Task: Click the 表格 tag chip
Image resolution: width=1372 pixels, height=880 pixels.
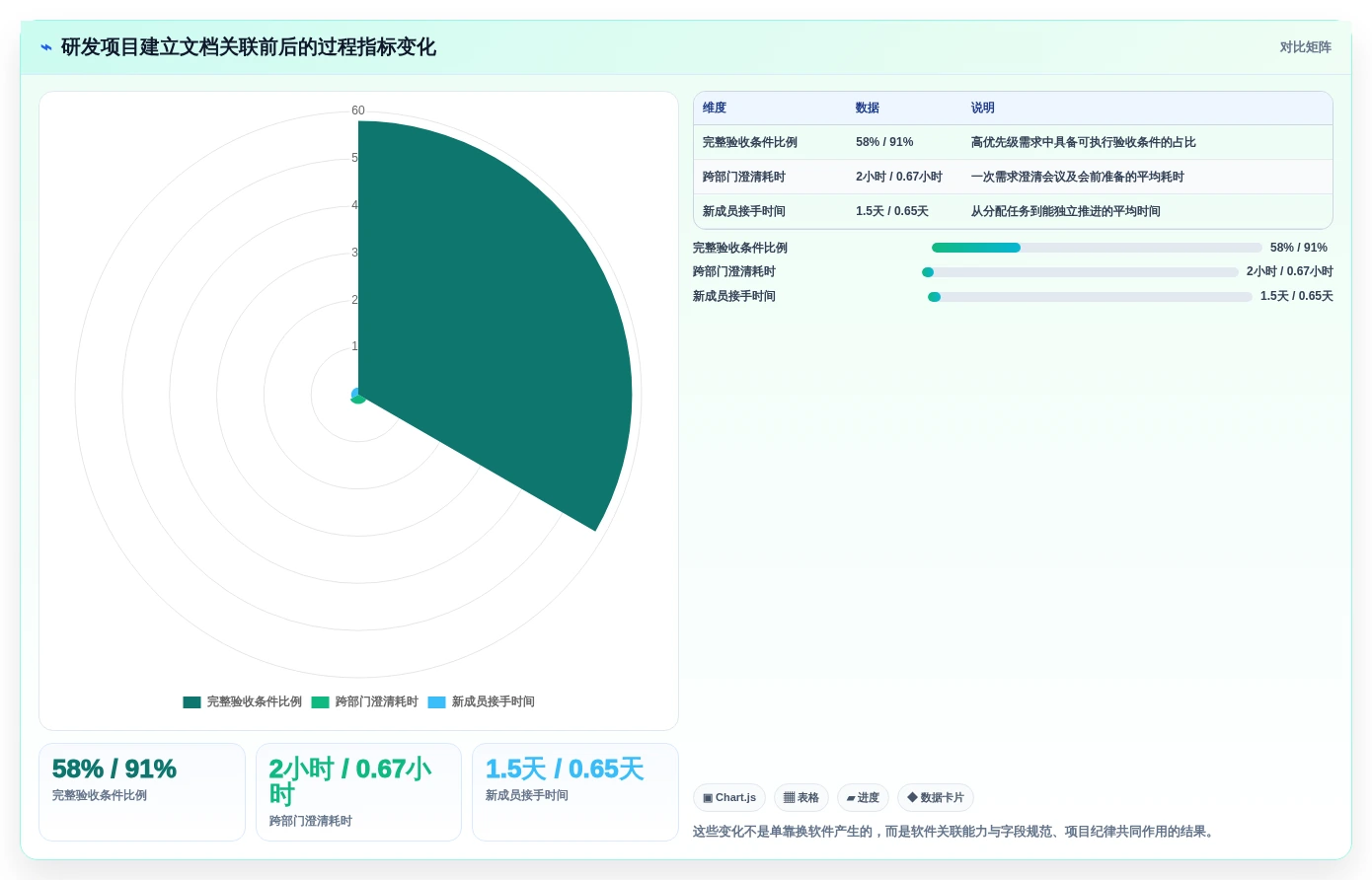Action: coord(801,798)
